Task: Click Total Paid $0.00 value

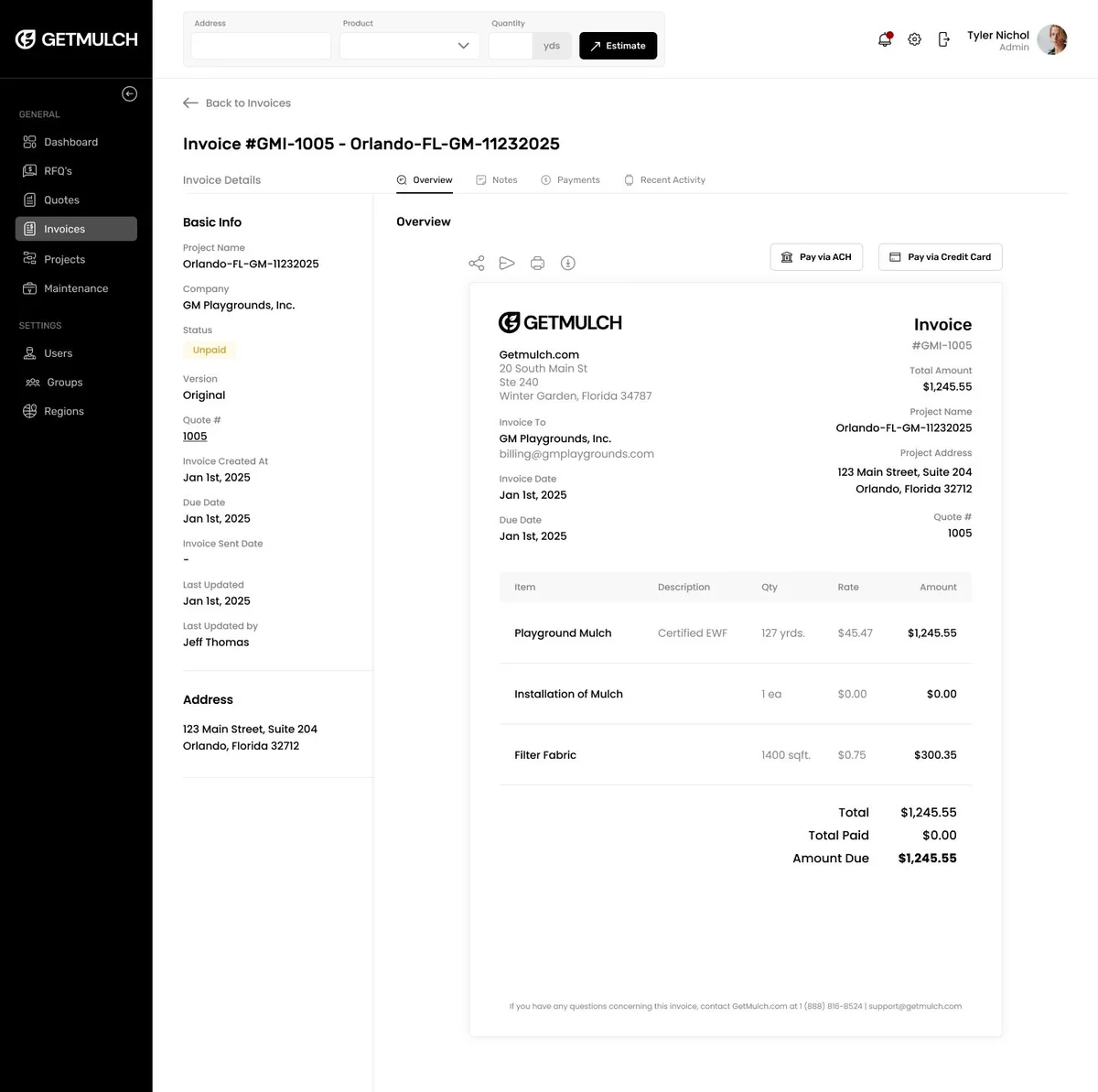Action: click(x=940, y=836)
